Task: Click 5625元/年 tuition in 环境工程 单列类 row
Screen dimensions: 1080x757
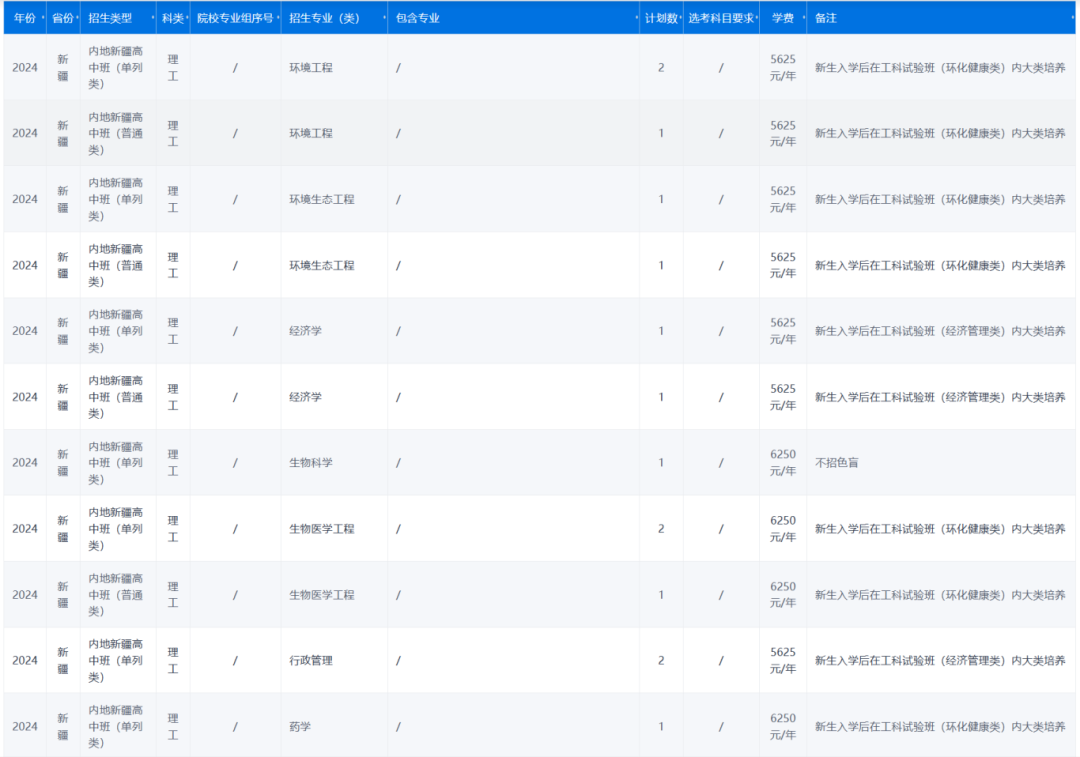Action: tap(782, 68)
